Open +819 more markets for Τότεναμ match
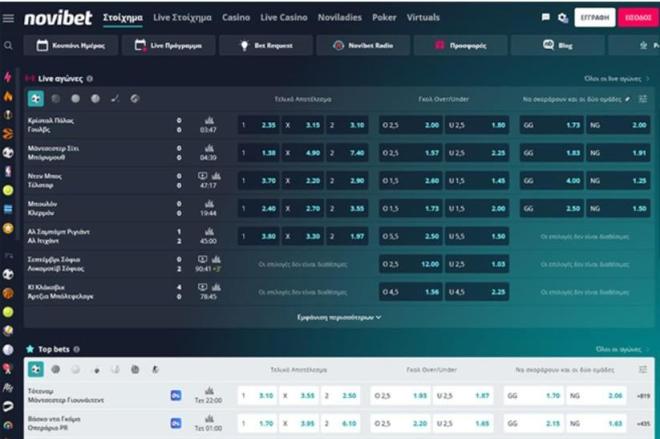 coord(644,396)
